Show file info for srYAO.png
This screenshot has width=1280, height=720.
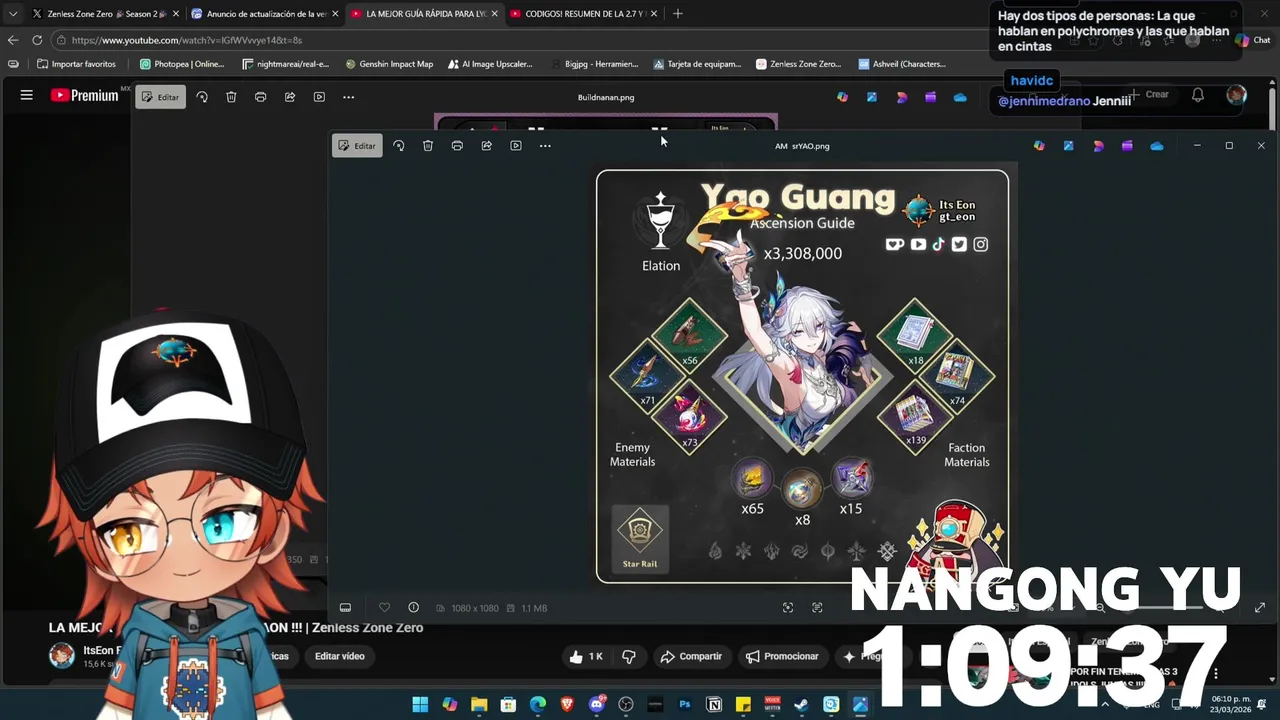pyautogui.click(x=413, y=608)
